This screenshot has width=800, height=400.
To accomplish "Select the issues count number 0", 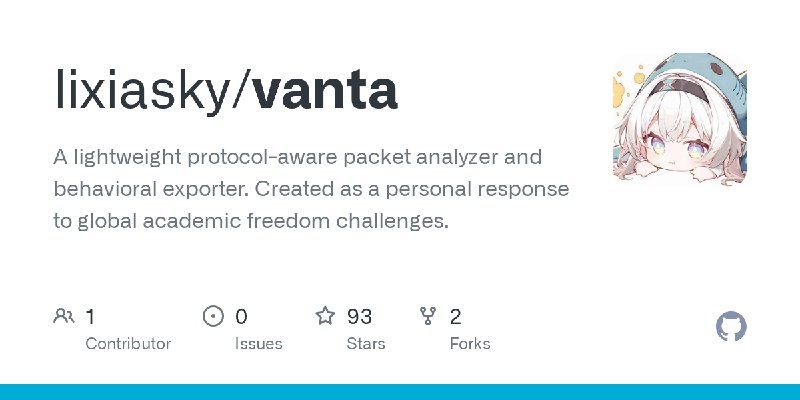I will coord(241,317).
